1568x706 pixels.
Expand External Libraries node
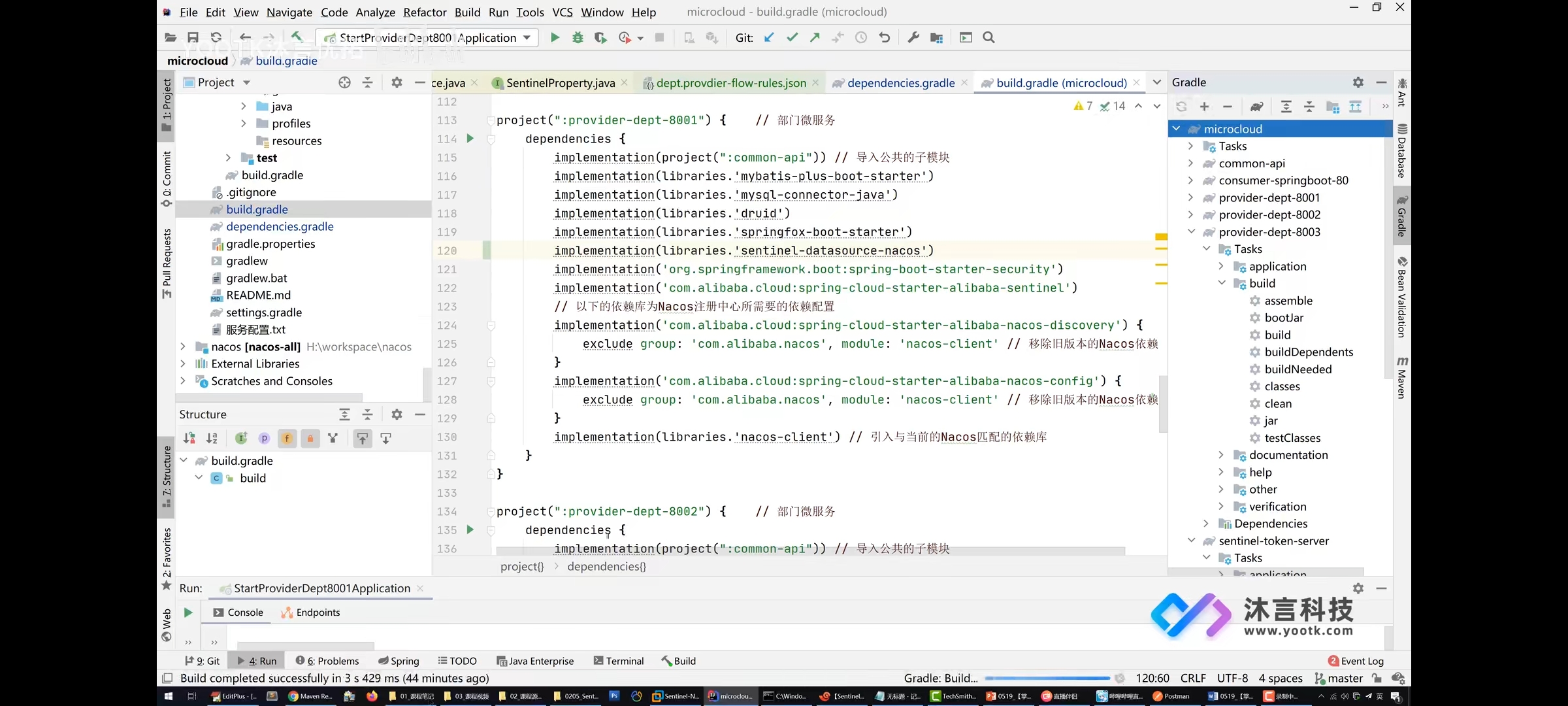182,363
